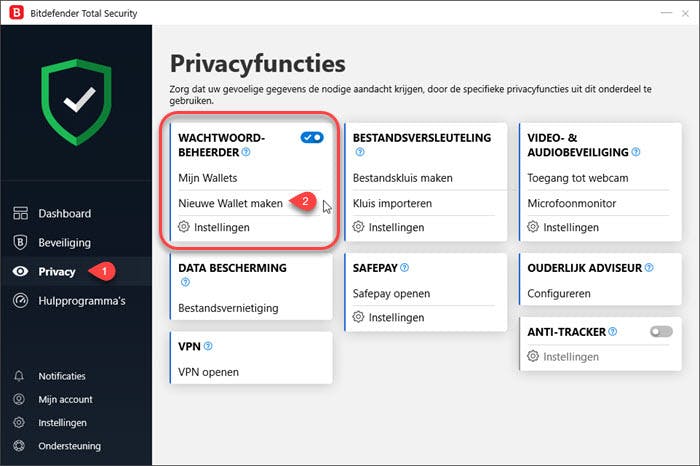Click gear icon under Bestandsversleuteling card

tap(359, 227)
